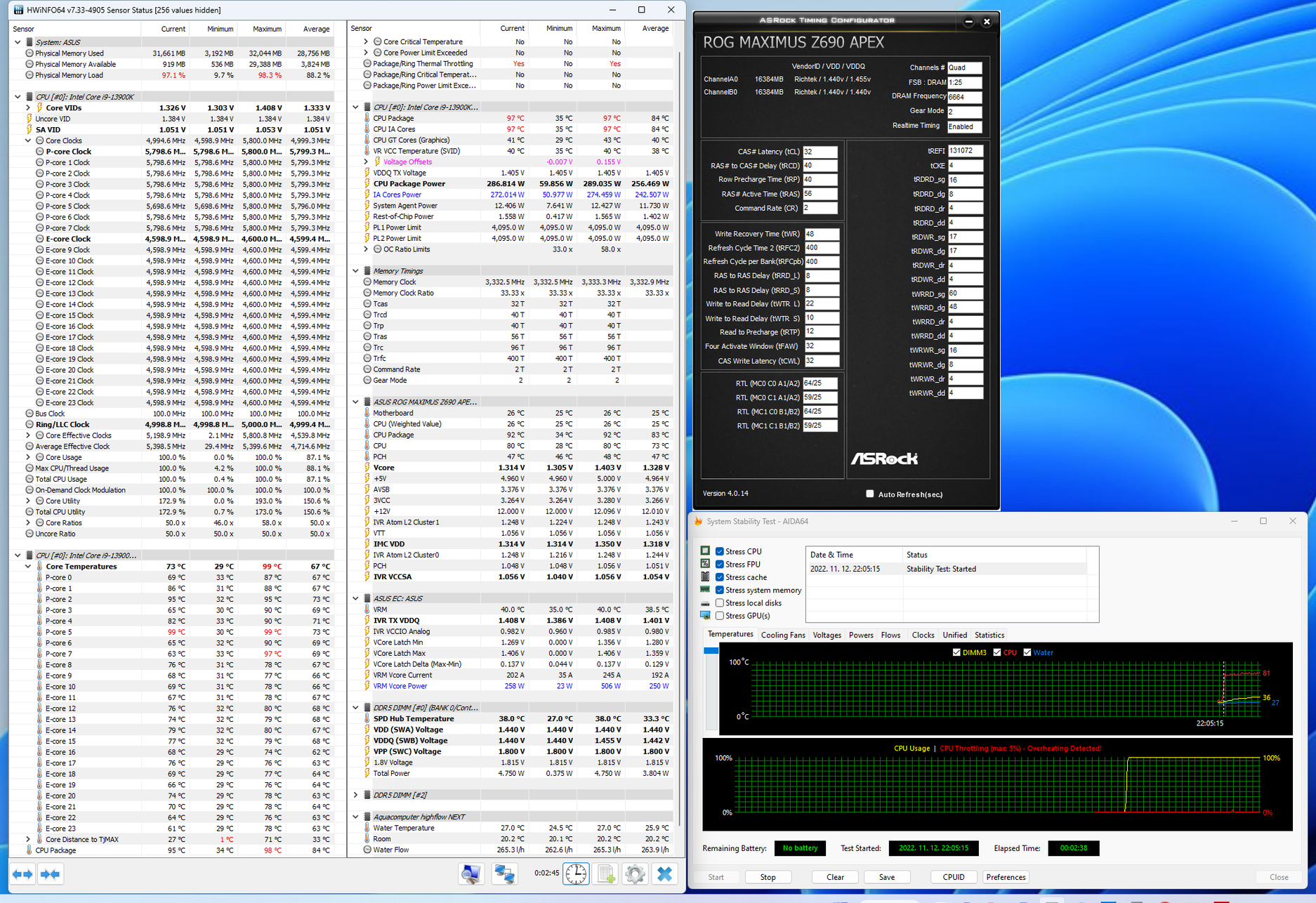
Task: Click the thermometer icon beside SPD Hub Temperature
Action: 367,718
